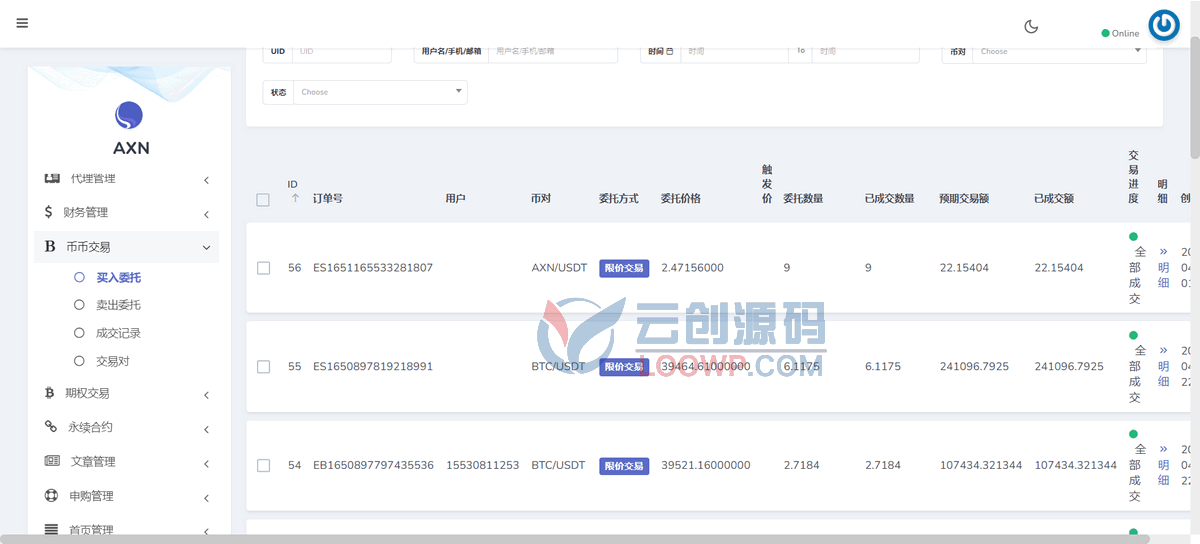Image resolution: width=1200 pixels, height=544 pixels.
Task: Click order number ES1651165533281807
Action: click(x=373, y=268)
